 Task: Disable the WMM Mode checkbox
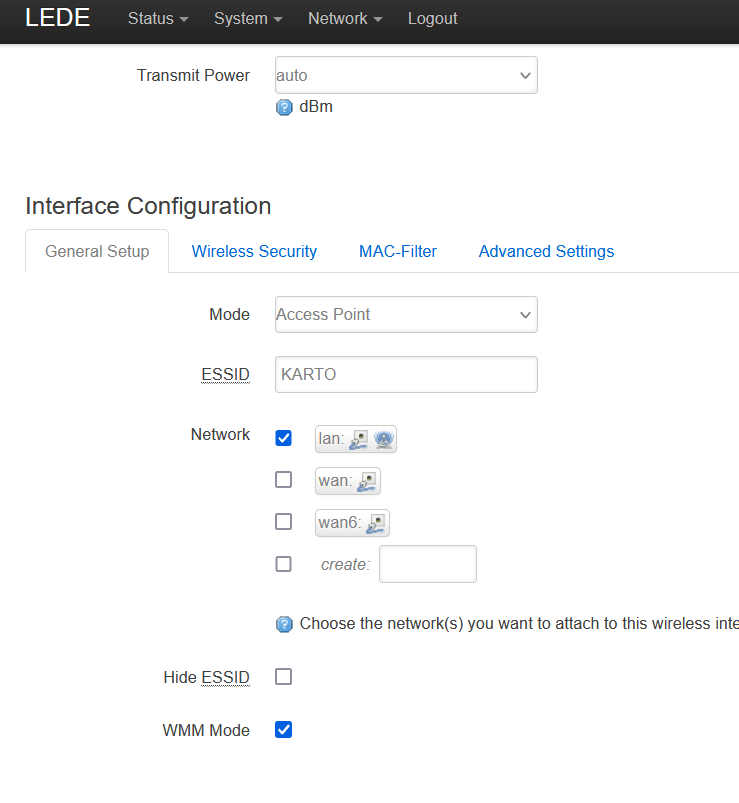(x=284, y=730)
